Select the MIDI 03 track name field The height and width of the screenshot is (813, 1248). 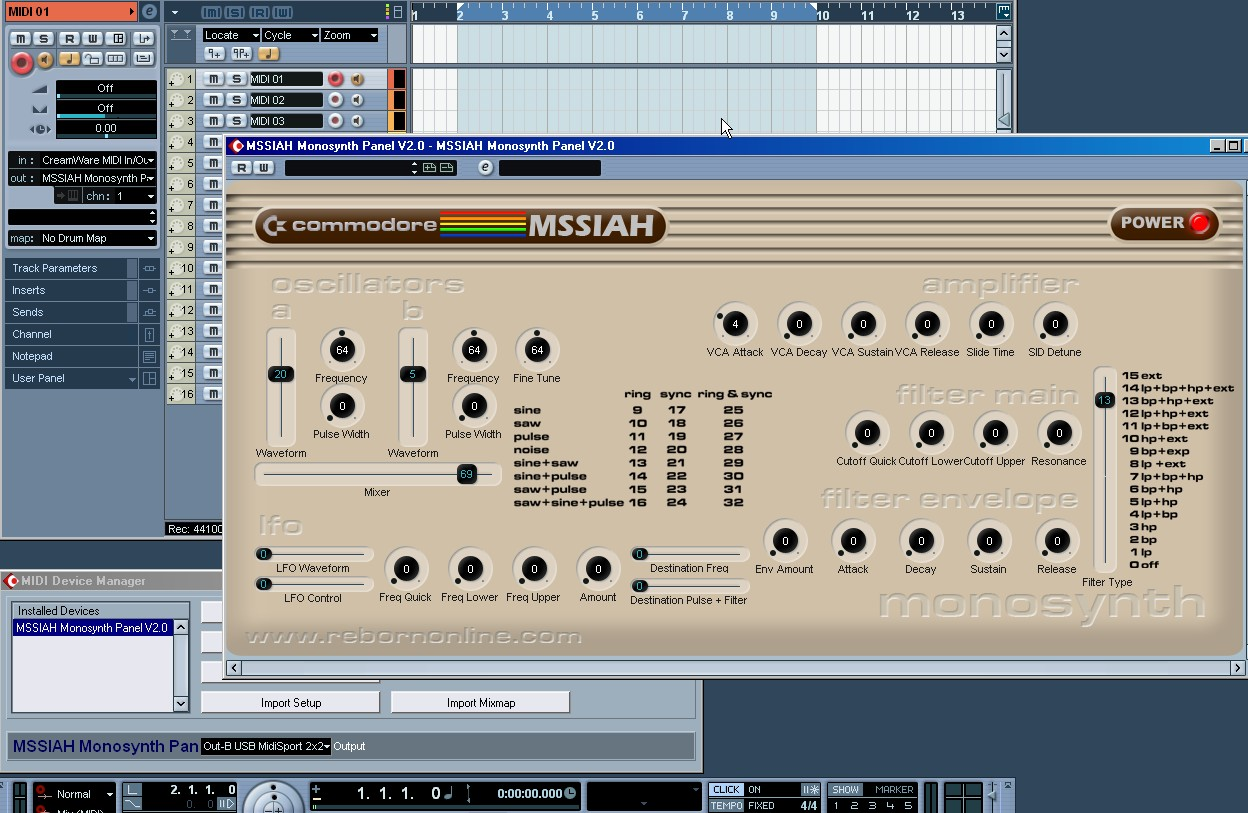285,121
